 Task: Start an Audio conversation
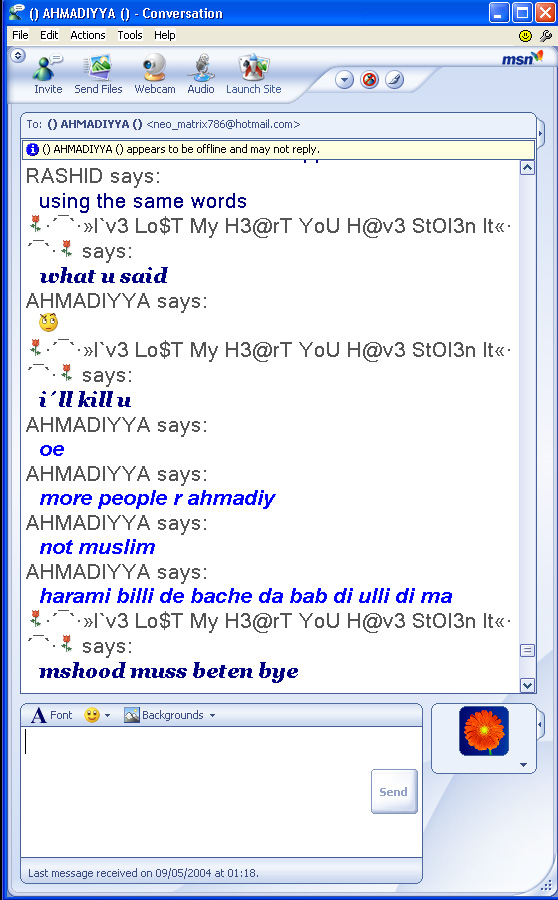tap(200, 73)
